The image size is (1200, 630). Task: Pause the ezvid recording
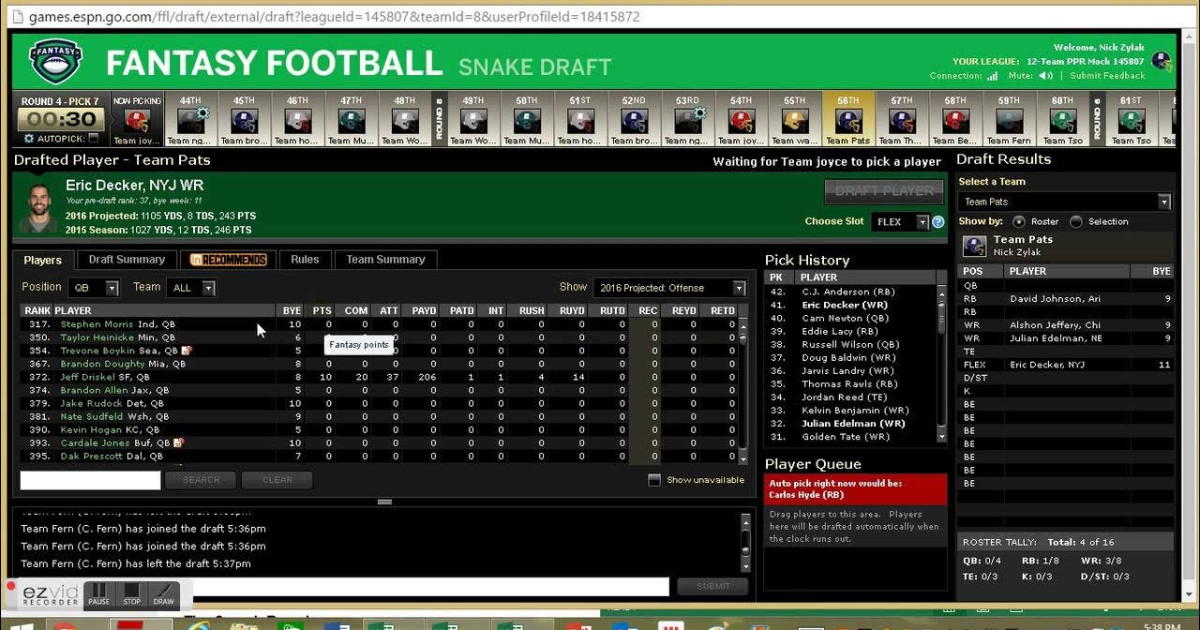click(x=98, y=594)
